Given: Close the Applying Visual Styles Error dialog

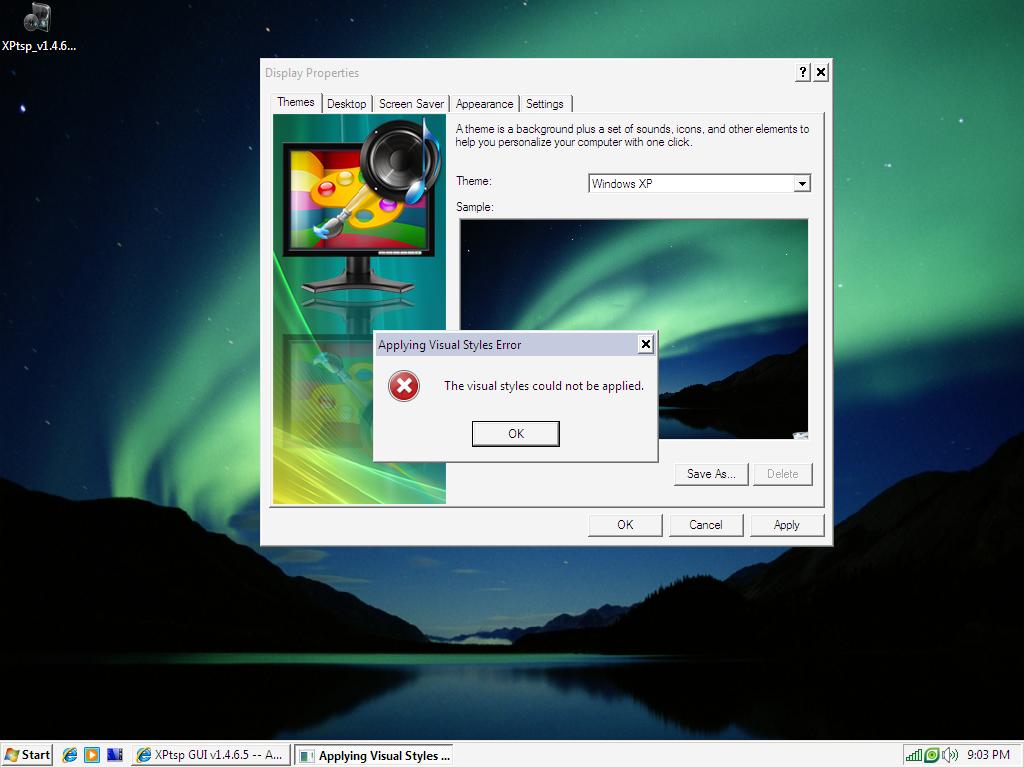Looking at the screenshot, I should (645, 344).
